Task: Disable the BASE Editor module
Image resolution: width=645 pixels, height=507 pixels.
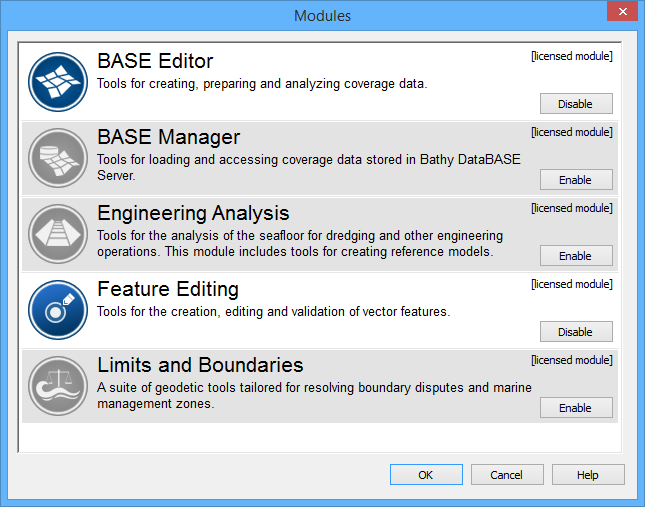Action: pyautogui.click(x=575, y=104)
